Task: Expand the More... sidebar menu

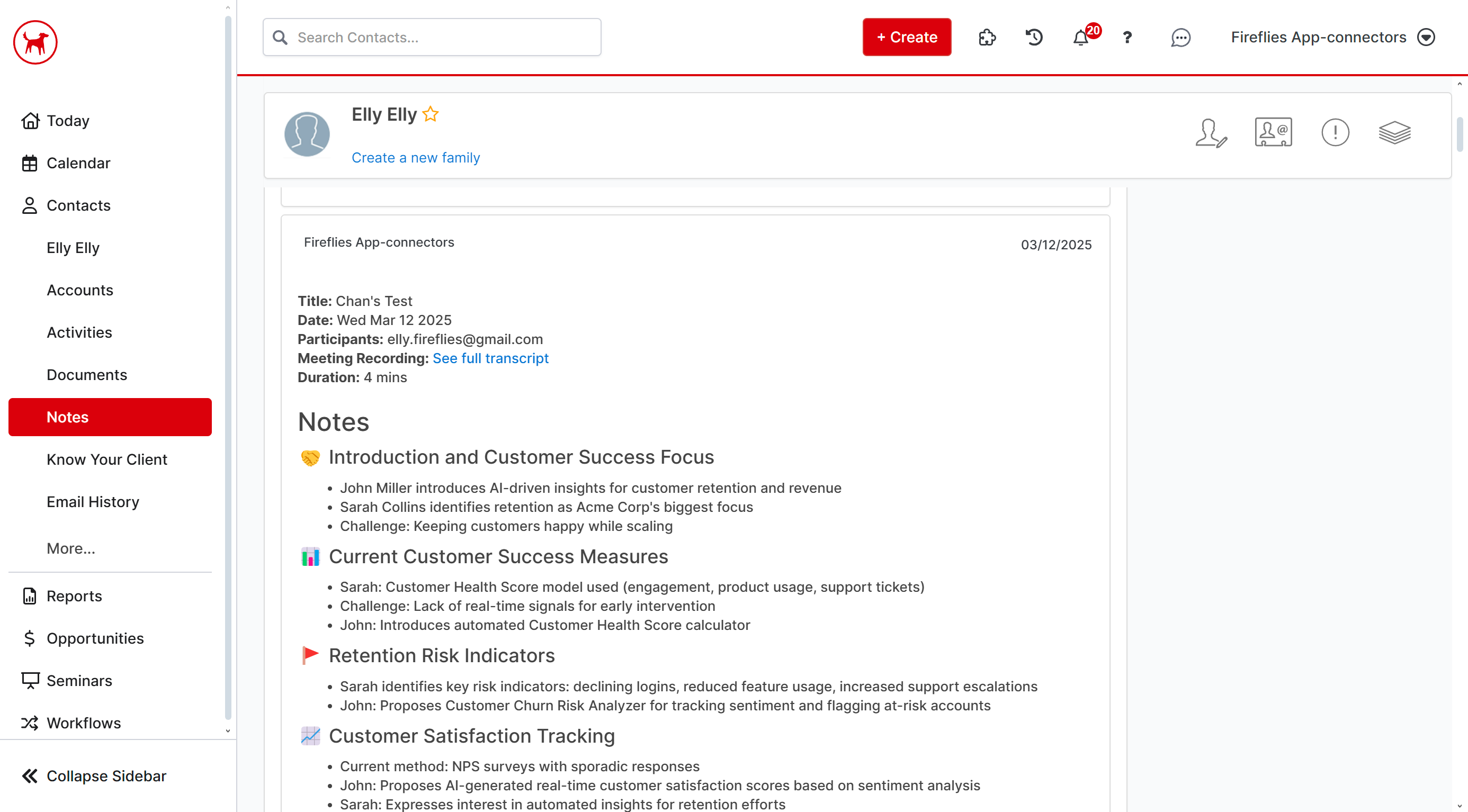Action: [70, 548]
